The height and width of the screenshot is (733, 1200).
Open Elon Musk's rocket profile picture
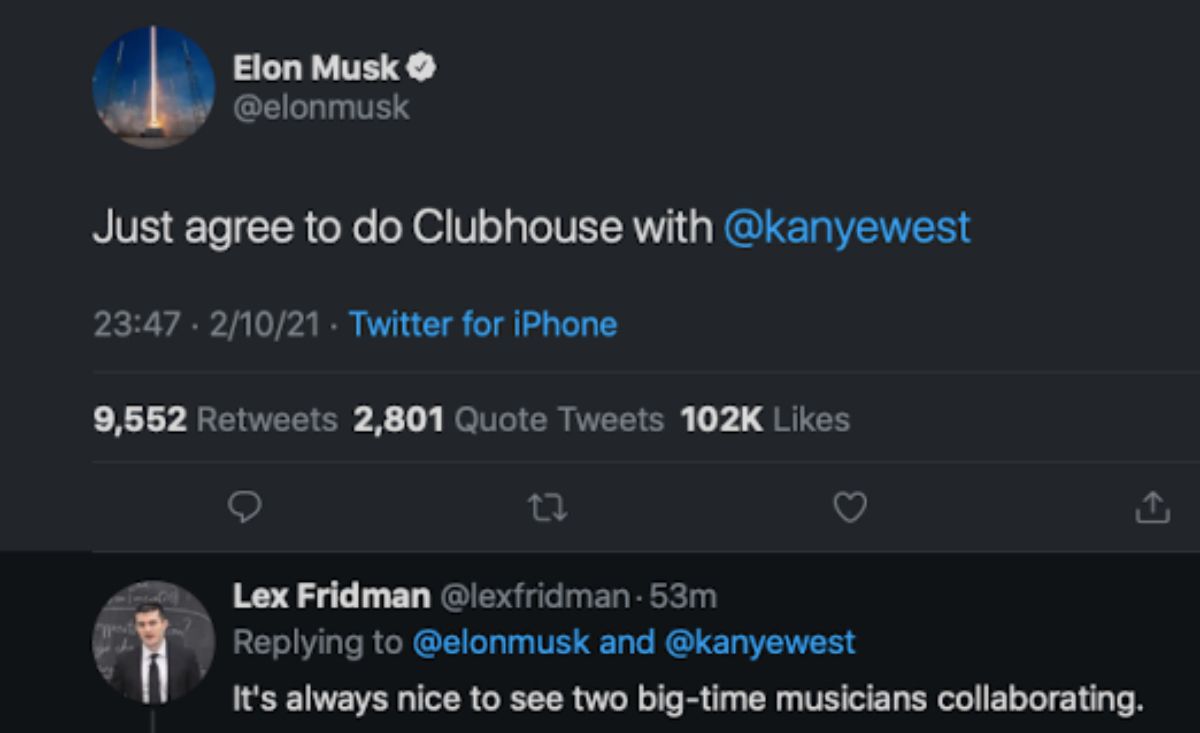pyautogui.click(x=153, y=87)
